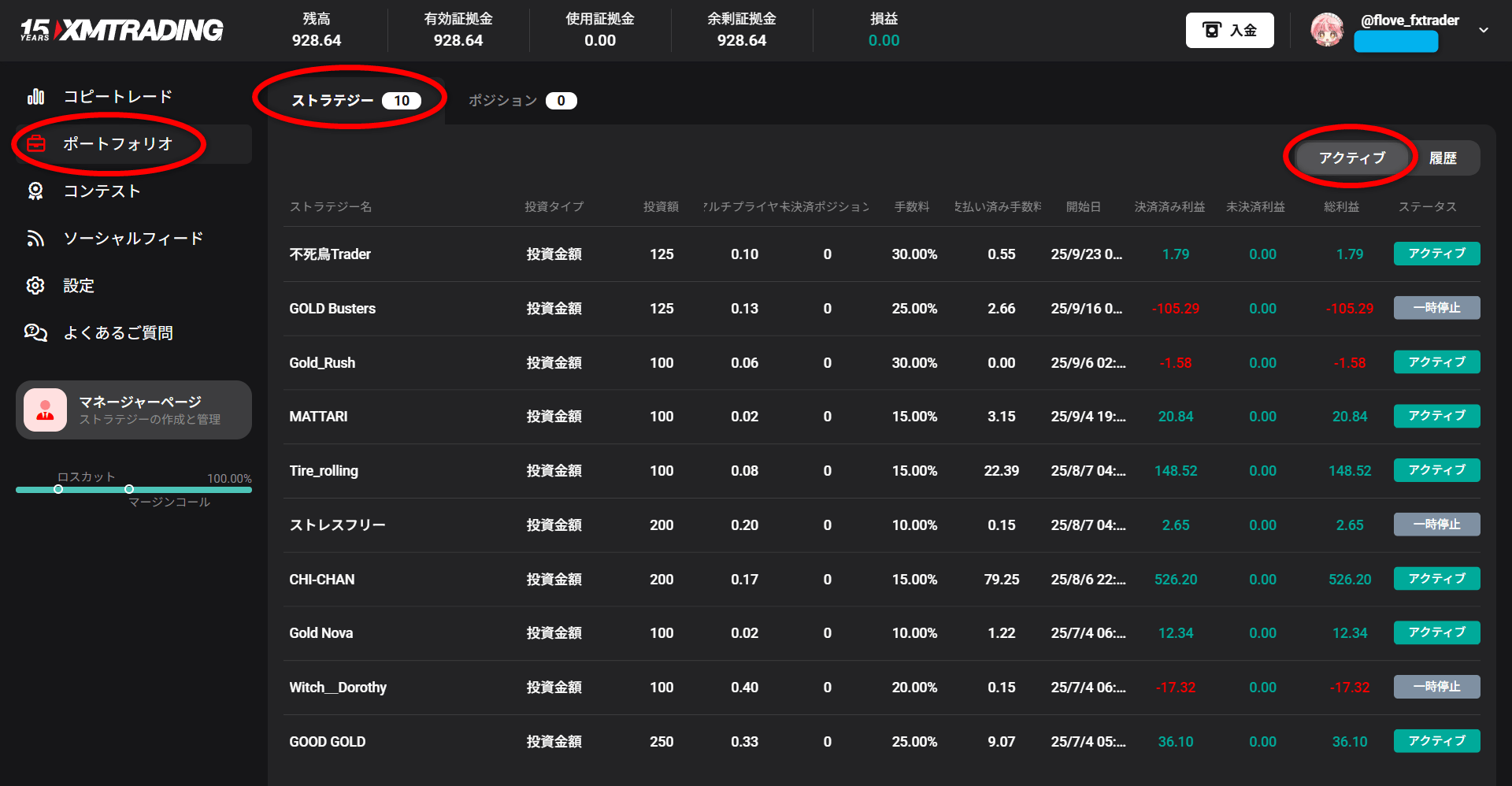Switch to the 履歴 history toggle

coord(1443,158)
